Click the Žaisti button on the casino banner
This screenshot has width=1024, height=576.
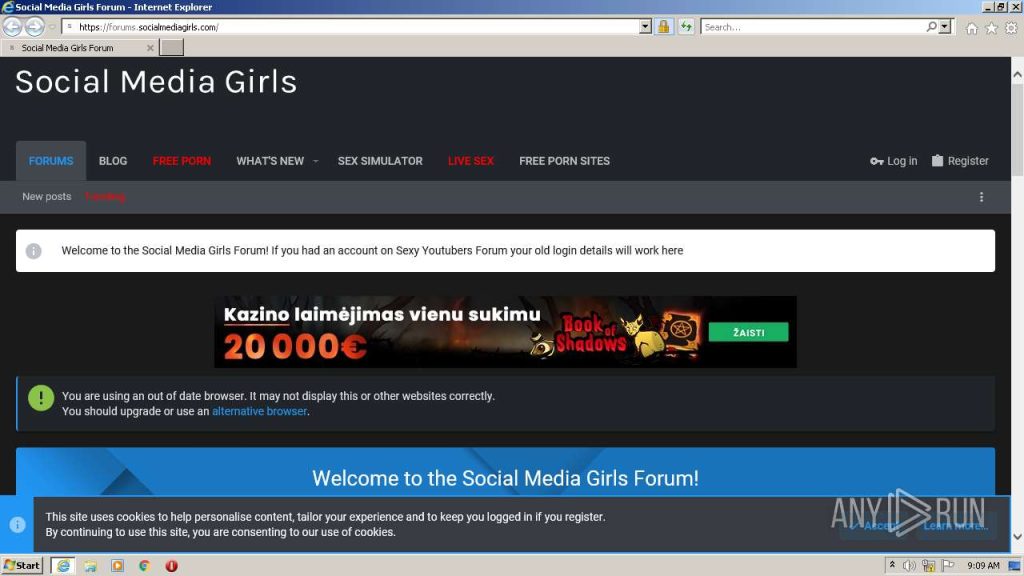748,332
